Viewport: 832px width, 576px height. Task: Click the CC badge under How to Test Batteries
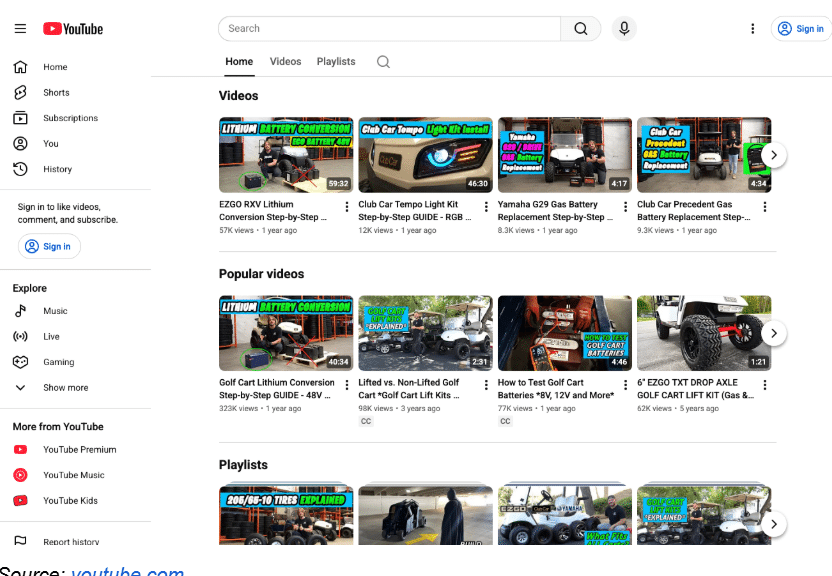click(505, 421)
